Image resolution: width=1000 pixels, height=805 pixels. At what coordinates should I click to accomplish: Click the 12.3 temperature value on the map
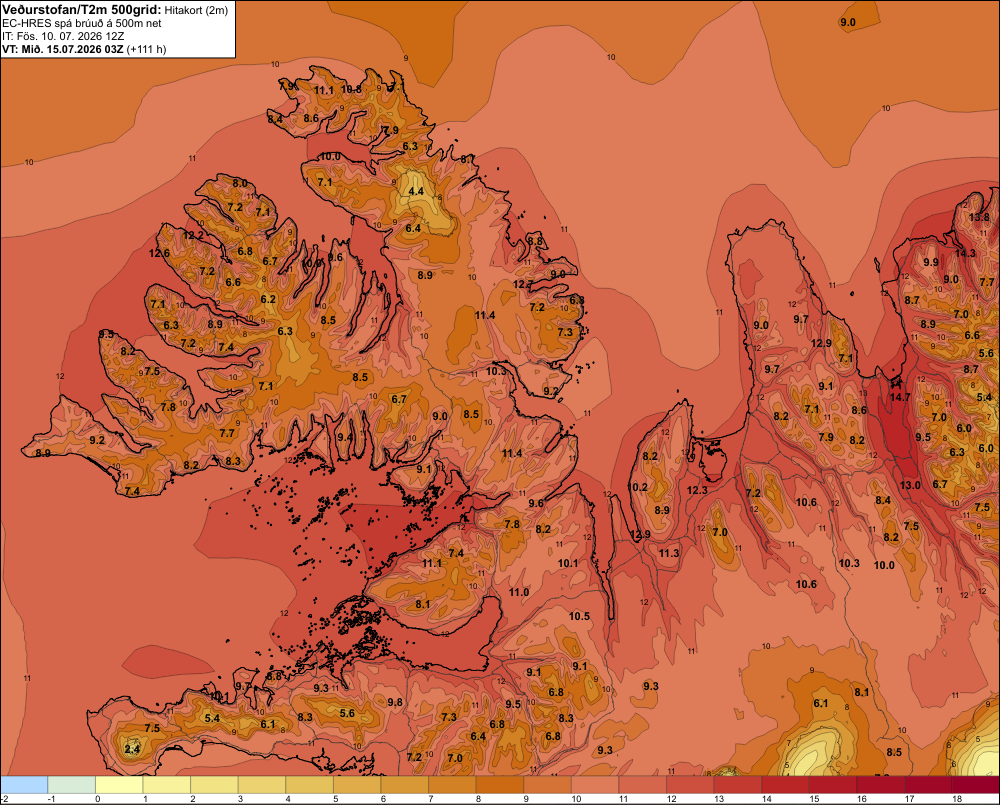point(697,490)
